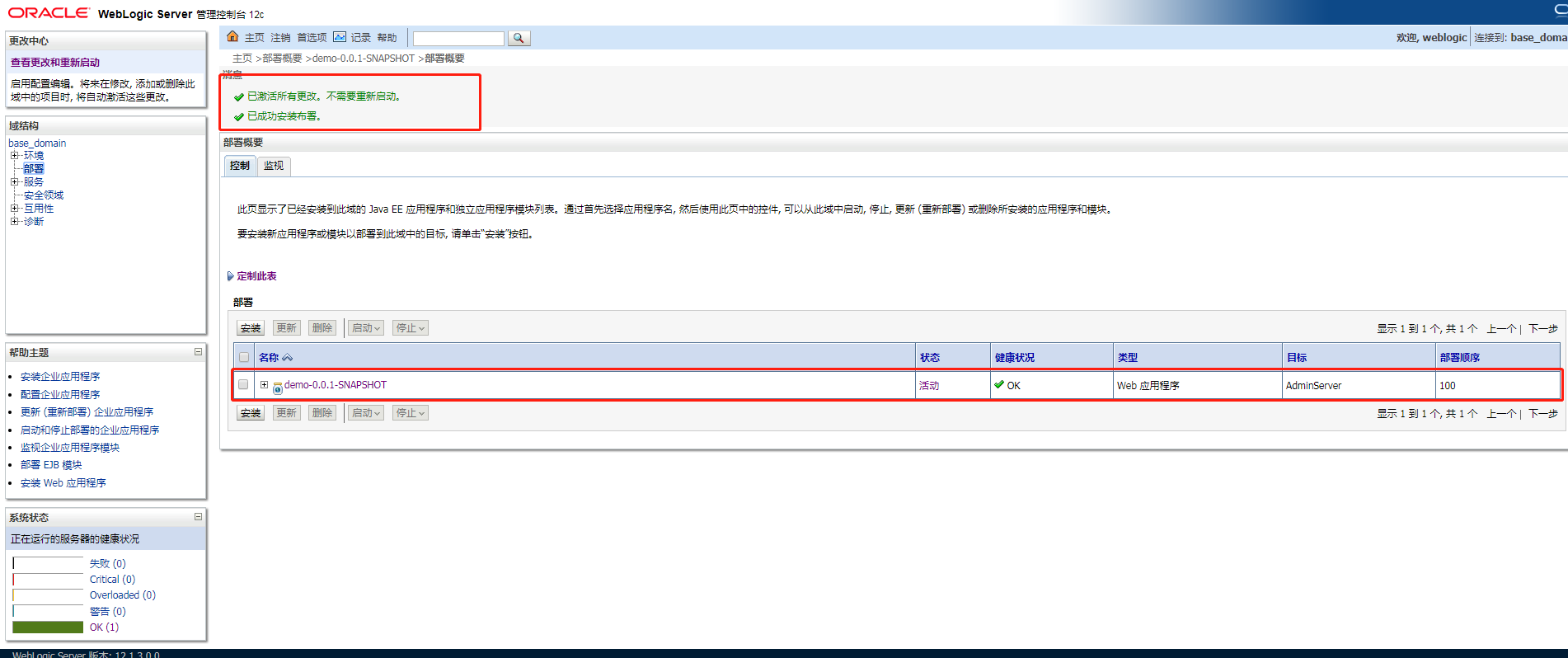Click the OK (1) status link
The height and width of the screenshot is (658, 1568).
coord(104,627)
